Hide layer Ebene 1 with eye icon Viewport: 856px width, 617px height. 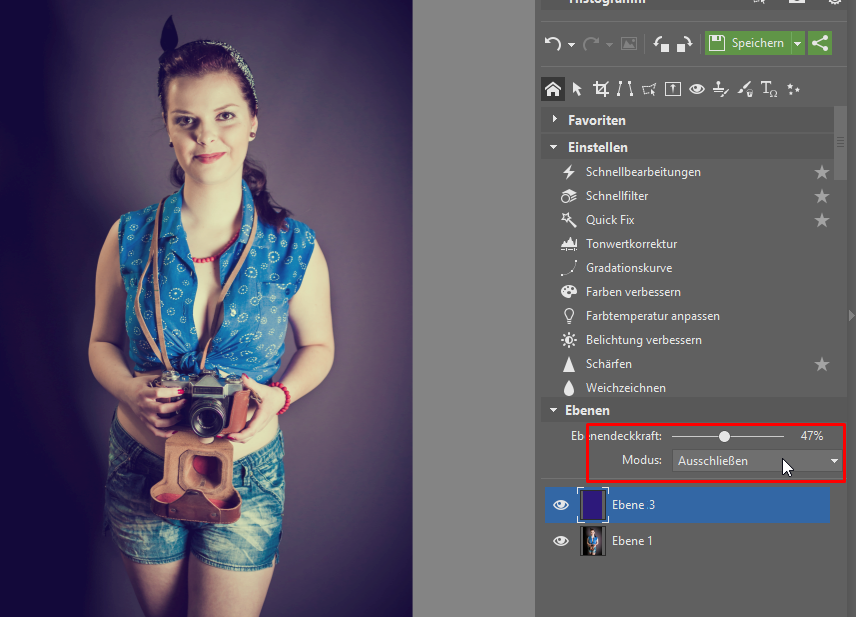561,541
